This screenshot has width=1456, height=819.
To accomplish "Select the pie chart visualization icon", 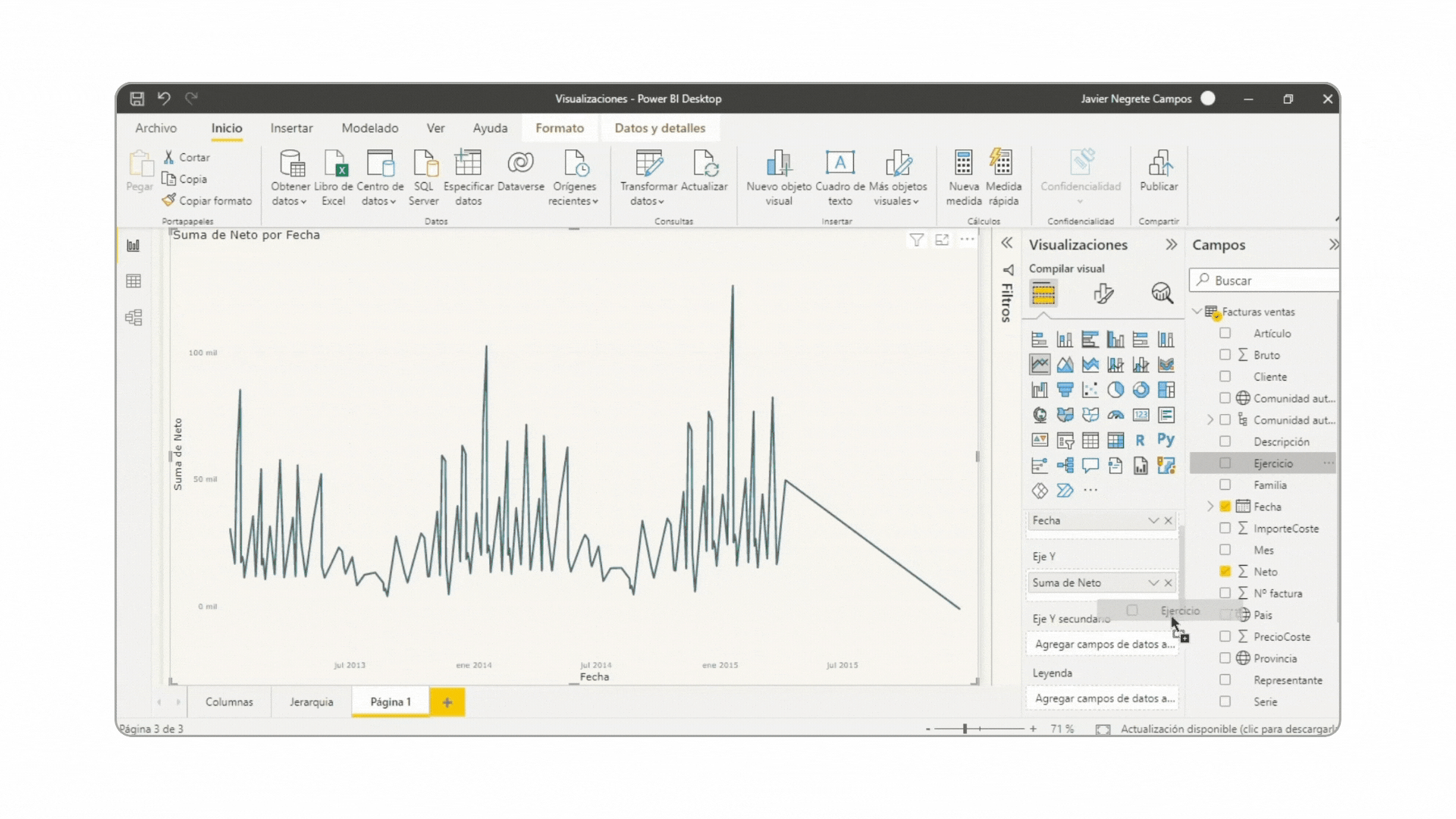I will pos(1116,390).
